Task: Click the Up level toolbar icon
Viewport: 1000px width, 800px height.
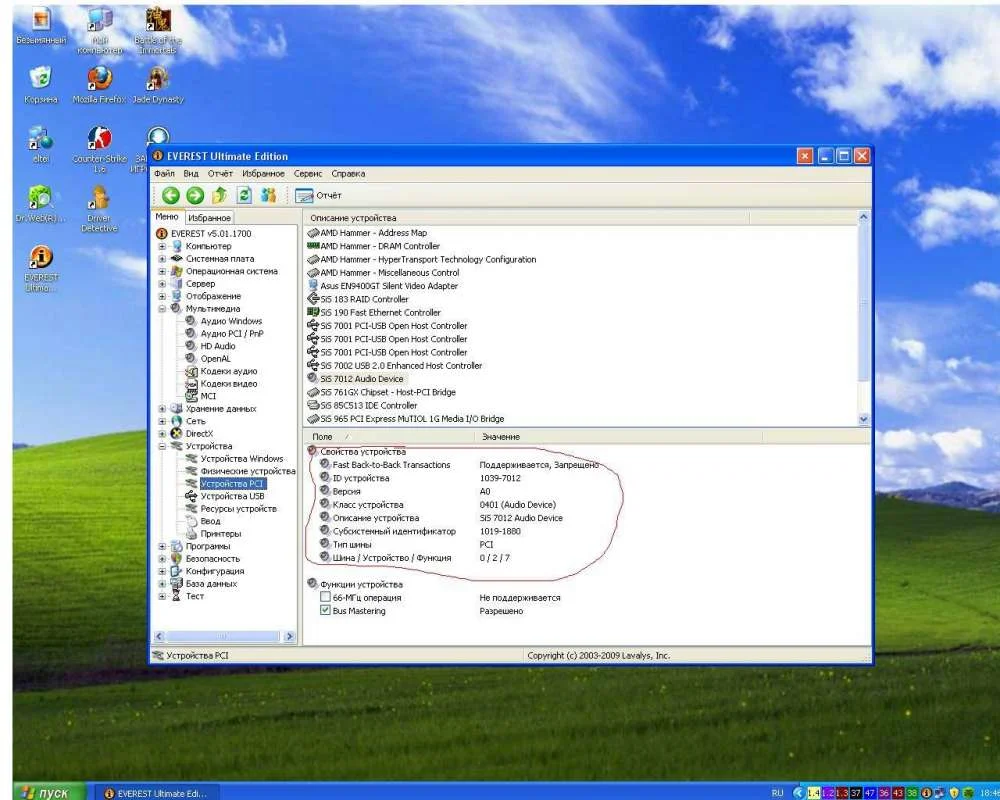Action: tap(219, 196)
